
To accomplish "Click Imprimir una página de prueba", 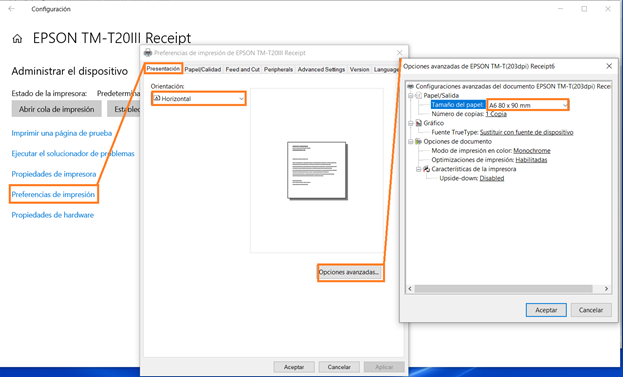I will tap(62, 133).
